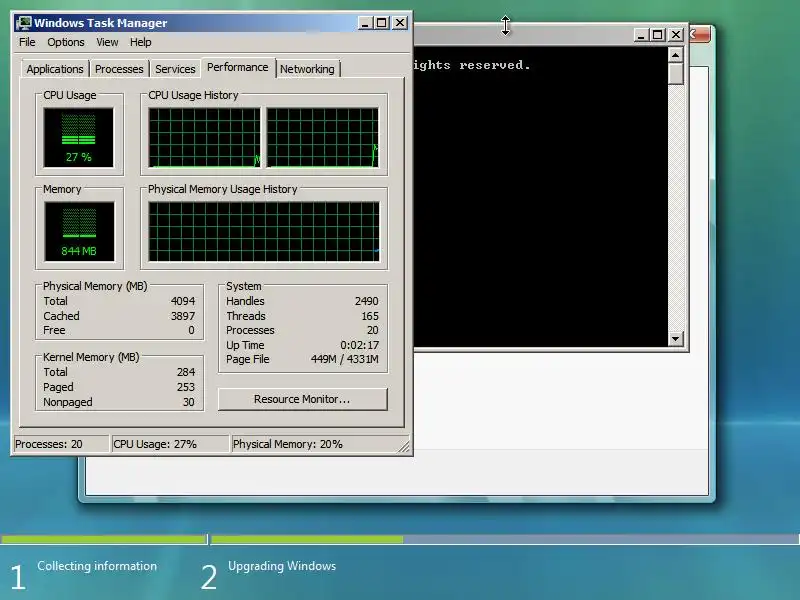
Task: Switch to the Services tab
Action: [x=175, y=69]
